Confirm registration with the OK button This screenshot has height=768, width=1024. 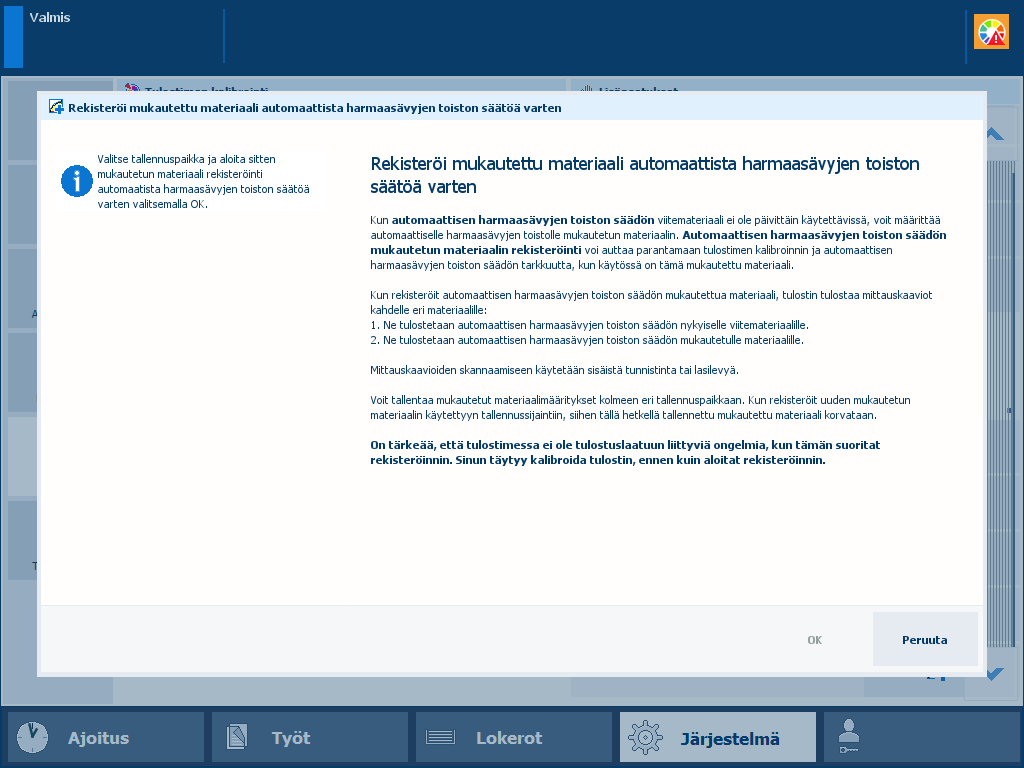(814, 639)
